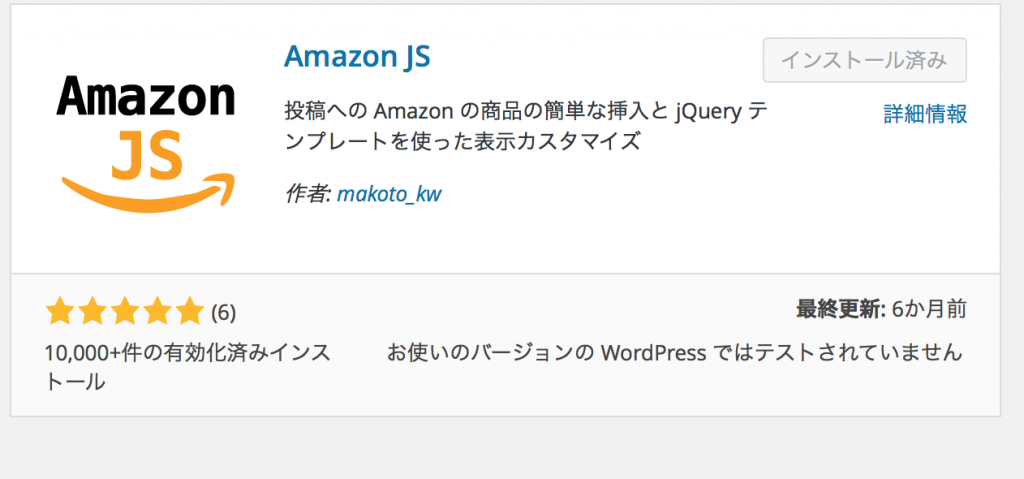Screen dimensions: 1024x479
Task: Click the "作者:" author label
Action: pyautogui.click(x=308, y=194)
